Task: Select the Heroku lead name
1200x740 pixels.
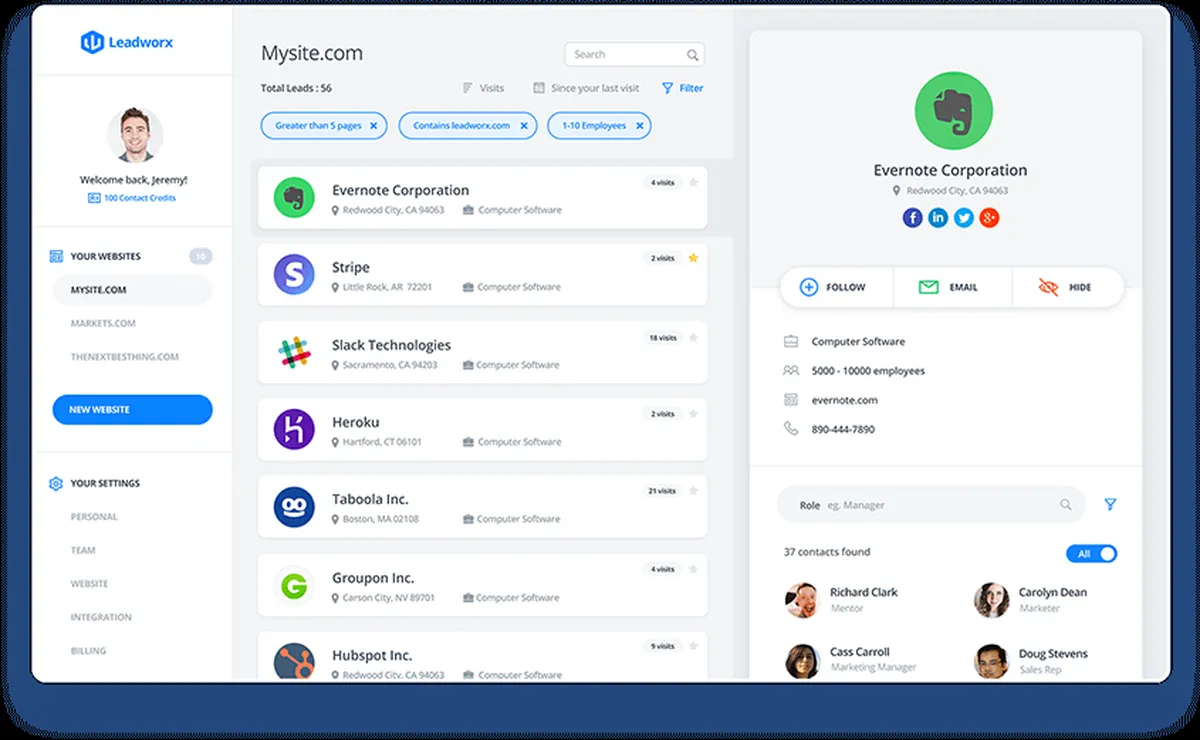Action: coord(356,422)
